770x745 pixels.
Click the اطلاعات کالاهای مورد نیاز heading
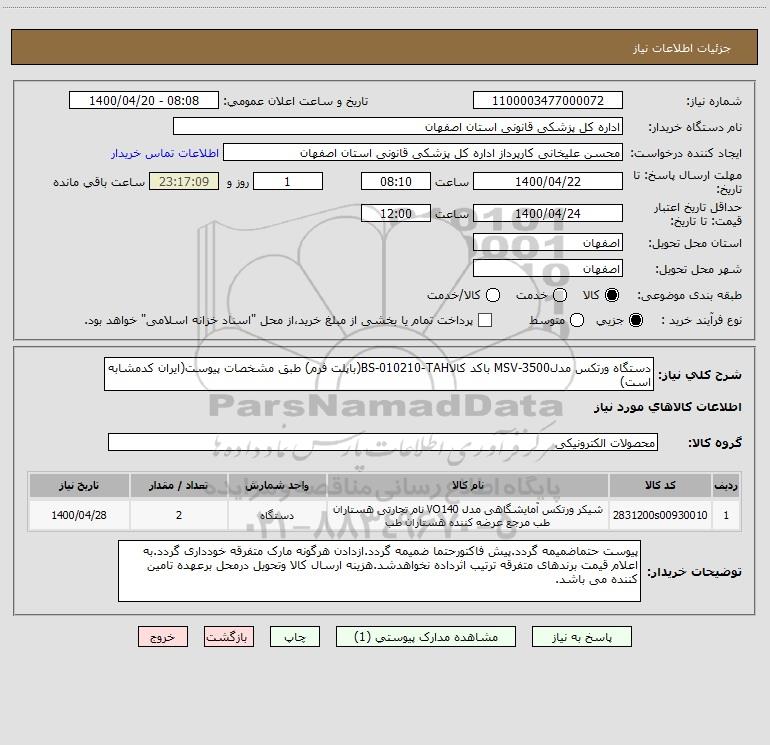668,407
